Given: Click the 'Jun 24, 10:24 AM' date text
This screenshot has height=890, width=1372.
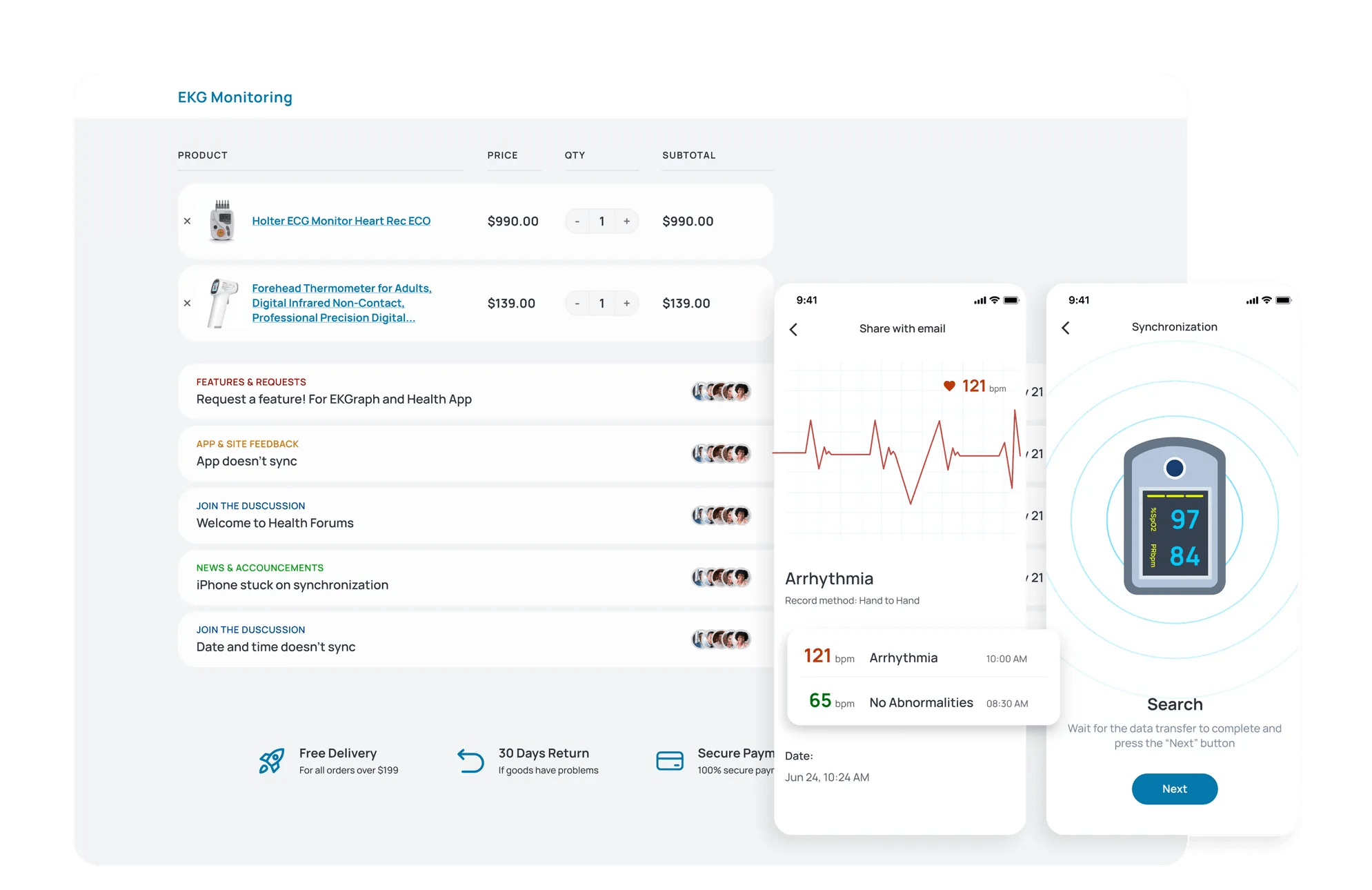Looking at the screenshot, I should (x=826, y=778).
